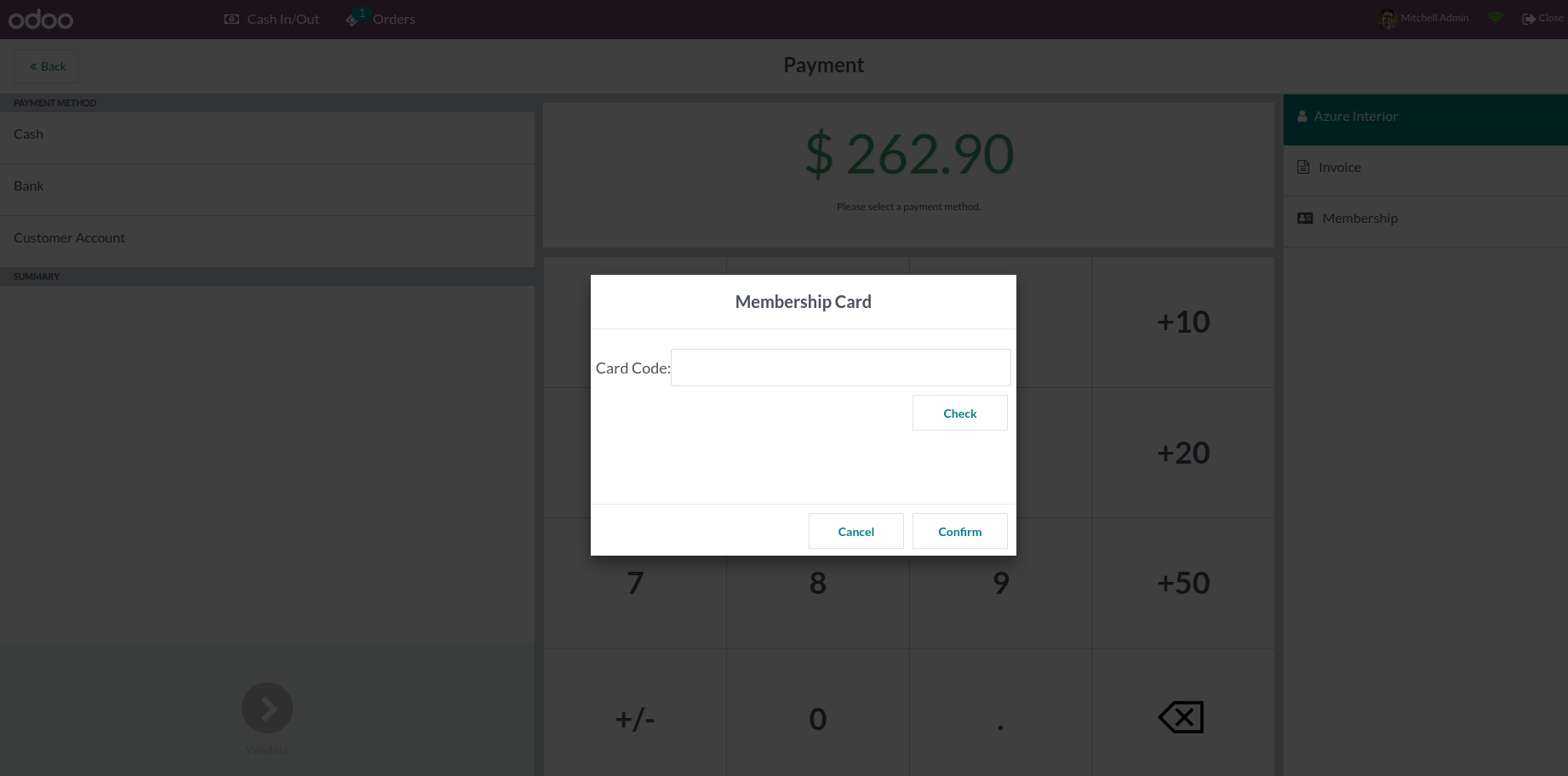Click the Mitchell Admin avatar
This screenshot has height=776, width=1568.
pyautogui.click(x=1388, y=18)
